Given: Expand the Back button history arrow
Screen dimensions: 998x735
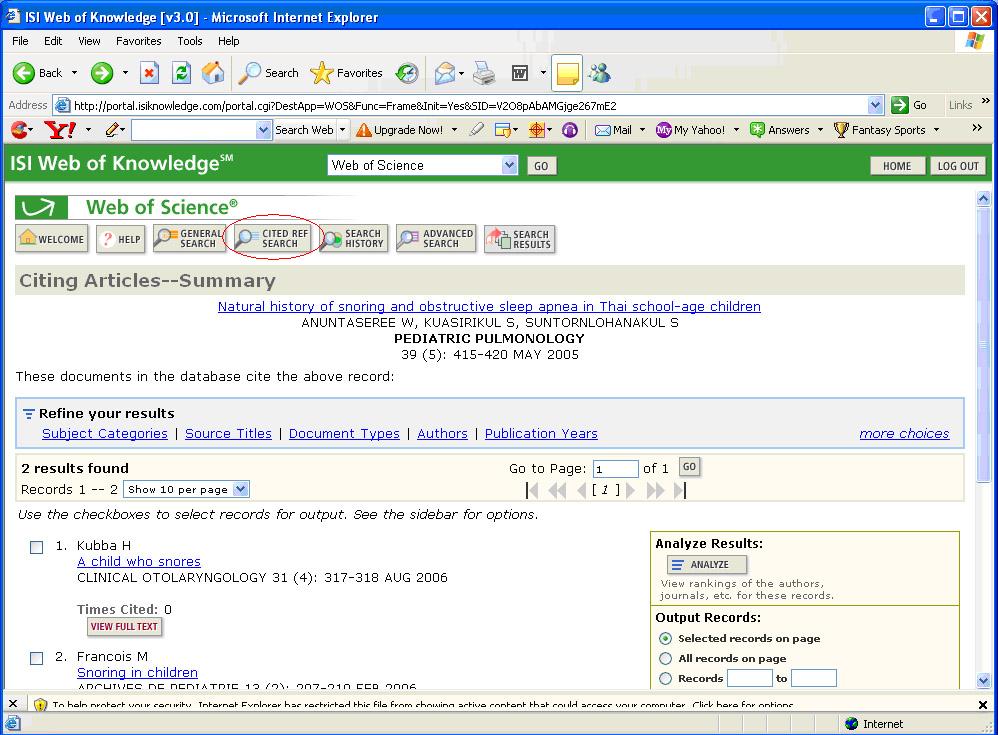Looking at the screenshot, I should (74, 73).
